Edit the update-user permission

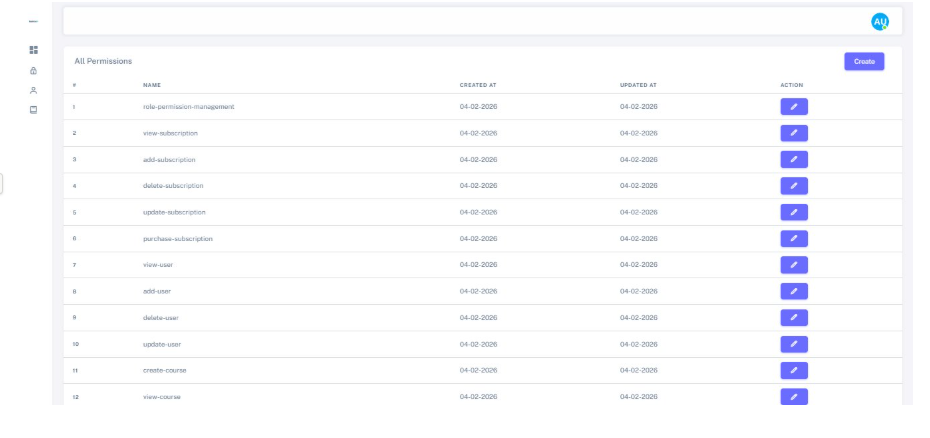click(x=794, y=344)
